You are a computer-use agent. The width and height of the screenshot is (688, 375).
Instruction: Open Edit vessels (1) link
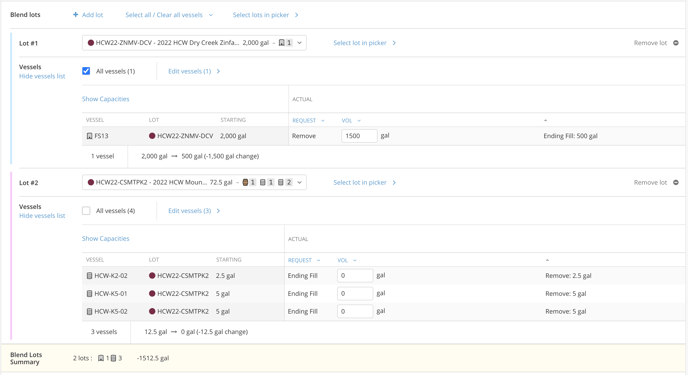(190, 71)
